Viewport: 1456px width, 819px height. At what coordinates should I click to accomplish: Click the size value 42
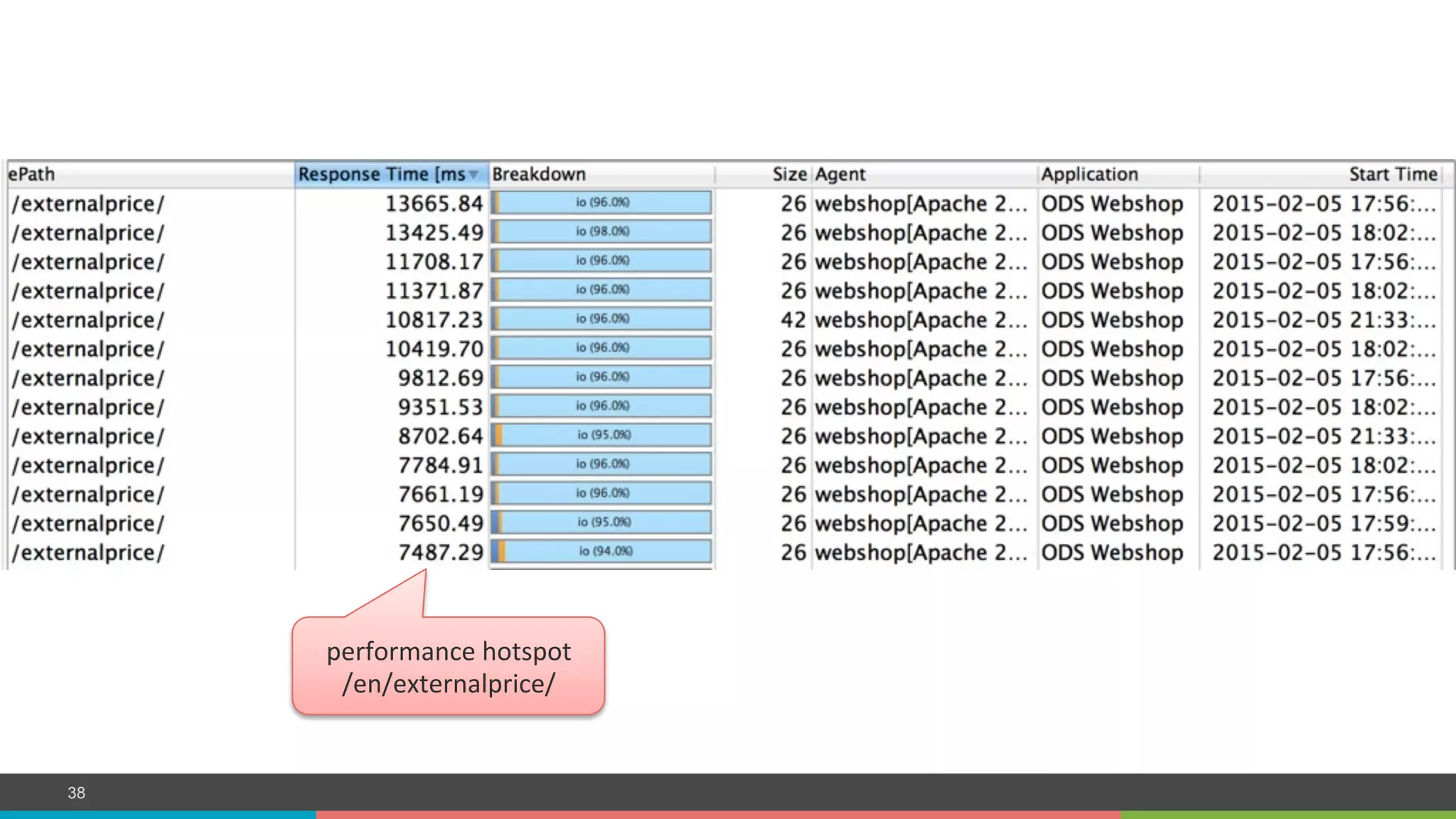(x=793, y=320)
